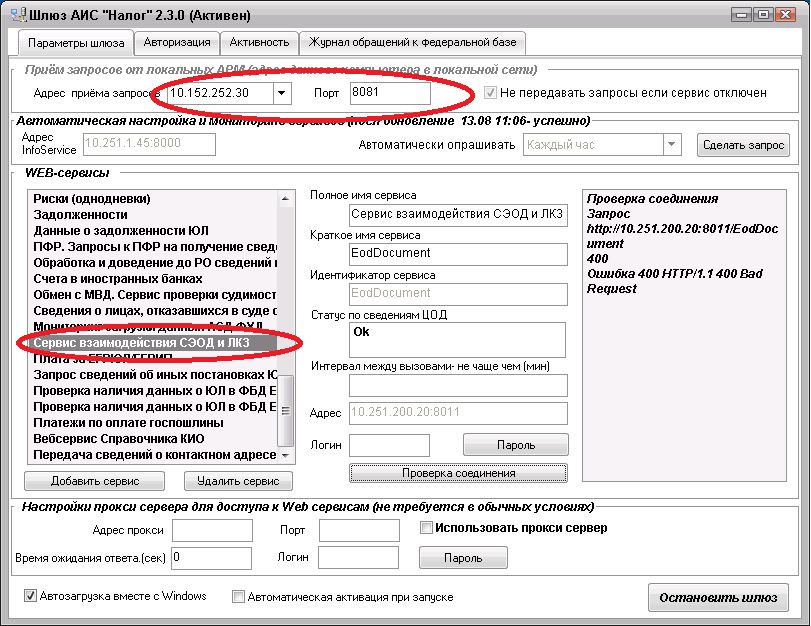Viewport: 811px width, 626px height.
Task: Enable Автоматическая активация при запуске checkbox
Action: click(238, 597)
